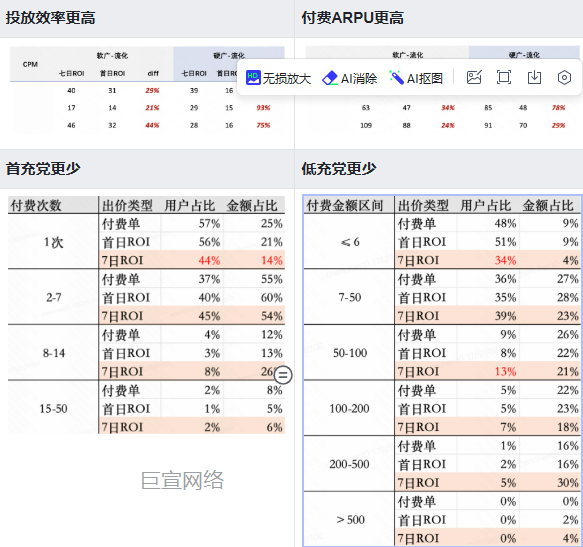Select the > 500 amount range cell
The height and width of the screenshot is (547, 583).
pos(350,519)
